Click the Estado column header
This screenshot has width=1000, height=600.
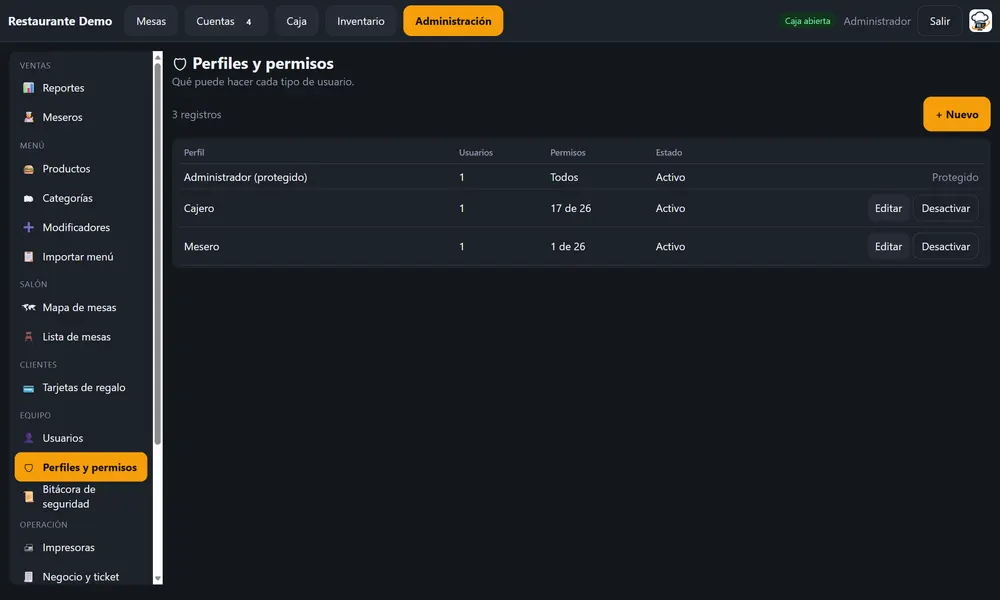pos(669,152)
